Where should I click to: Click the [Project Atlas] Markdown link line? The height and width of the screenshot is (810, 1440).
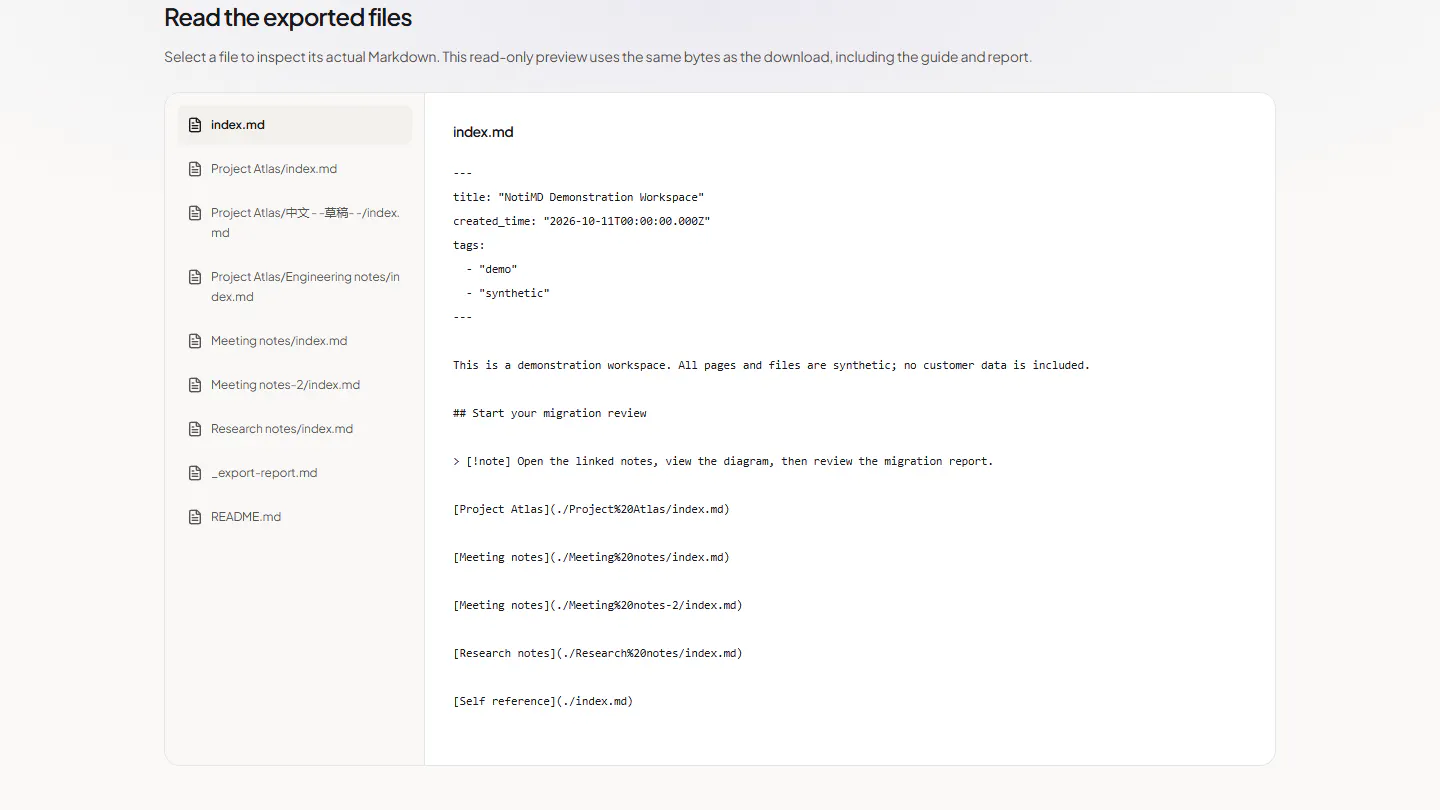[591, 509]
